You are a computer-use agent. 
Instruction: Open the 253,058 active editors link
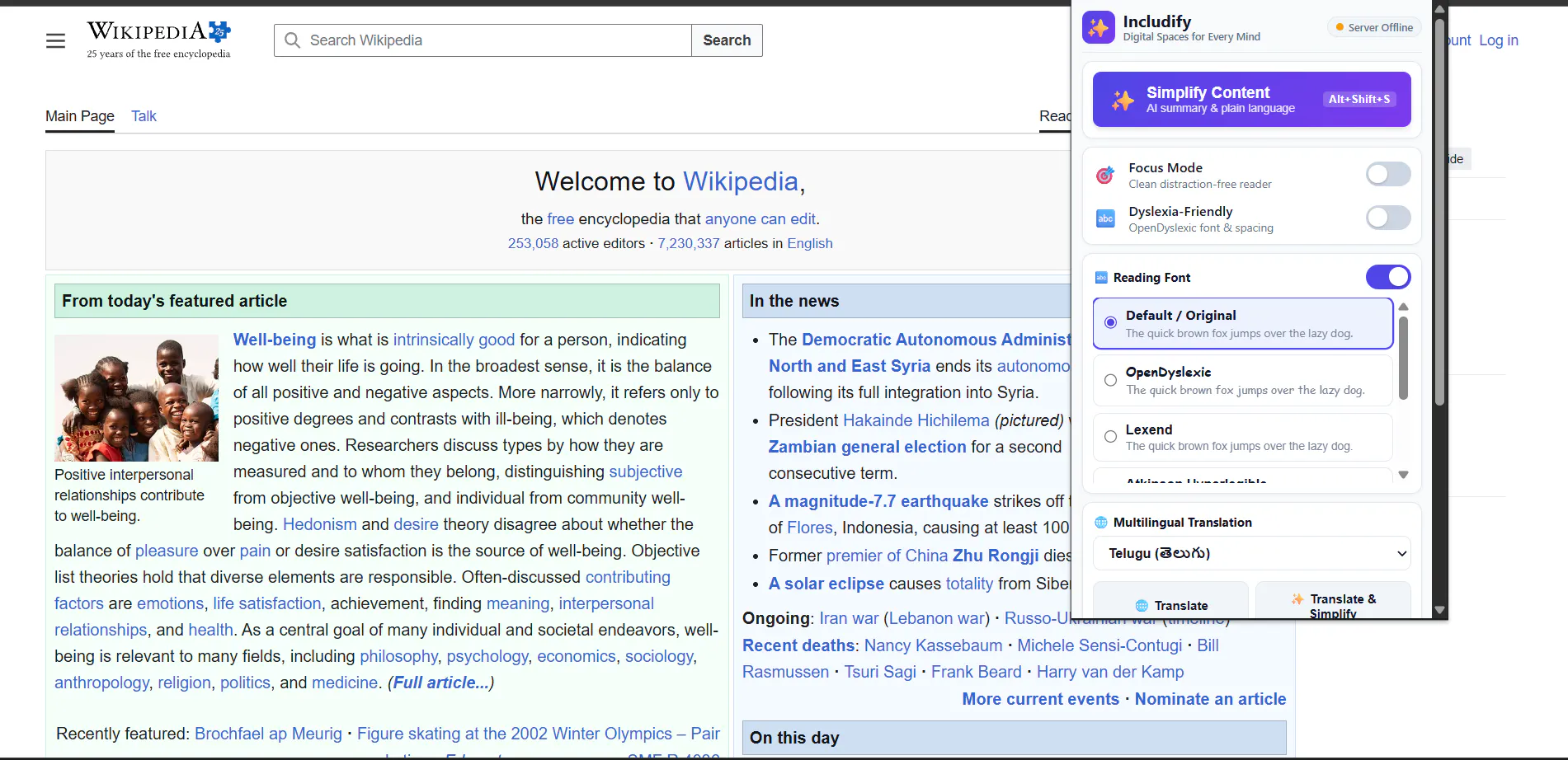[533, 244]
